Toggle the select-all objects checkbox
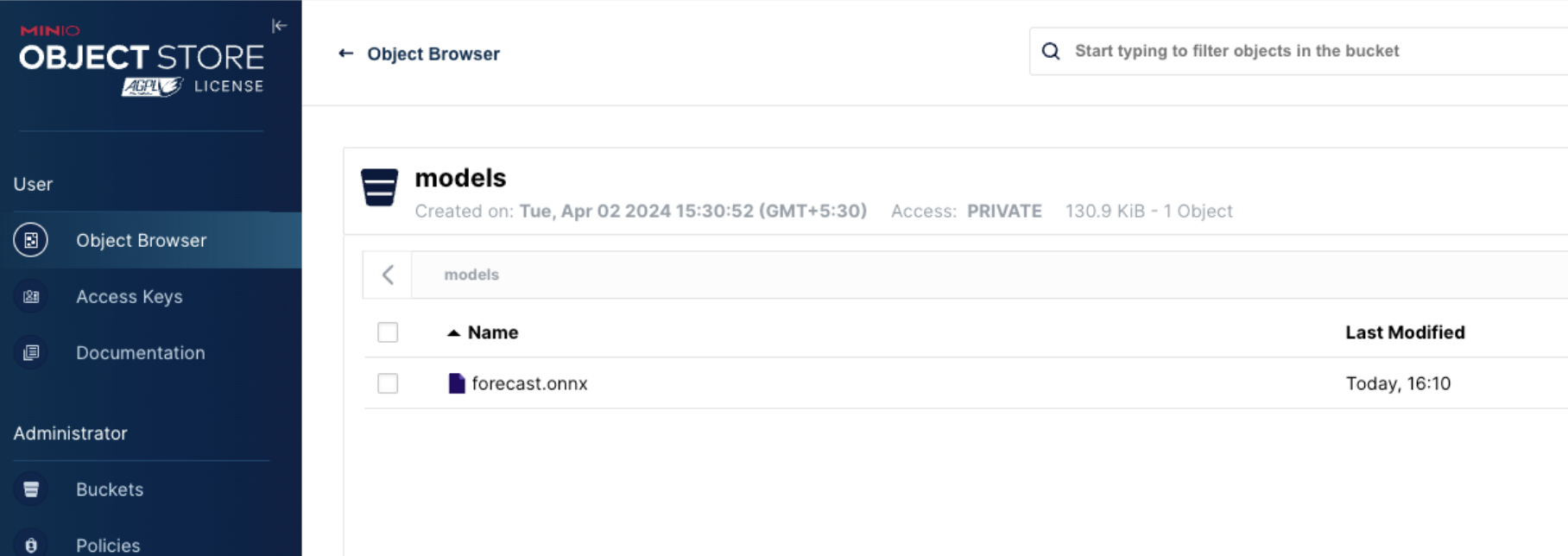Image resolution: width=1568 pixels, height=556 pixels. click(x=388, y=332)
